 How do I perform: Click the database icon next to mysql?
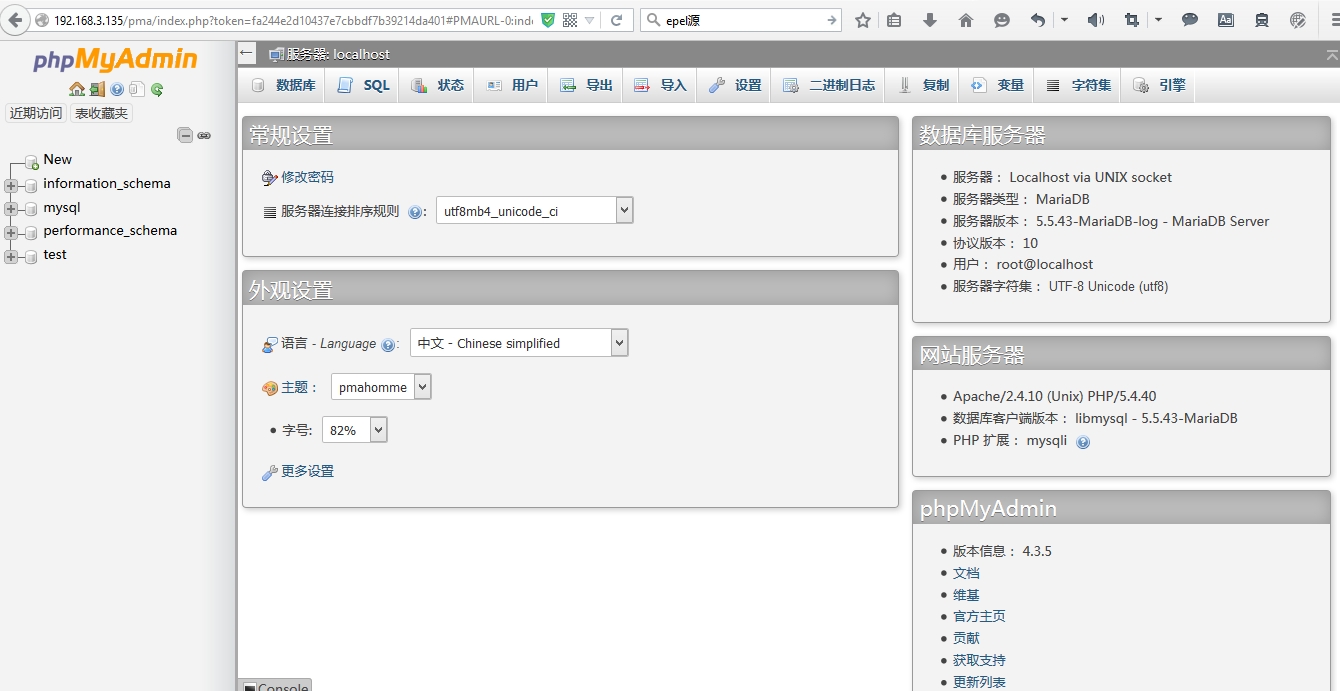point(32,209)
